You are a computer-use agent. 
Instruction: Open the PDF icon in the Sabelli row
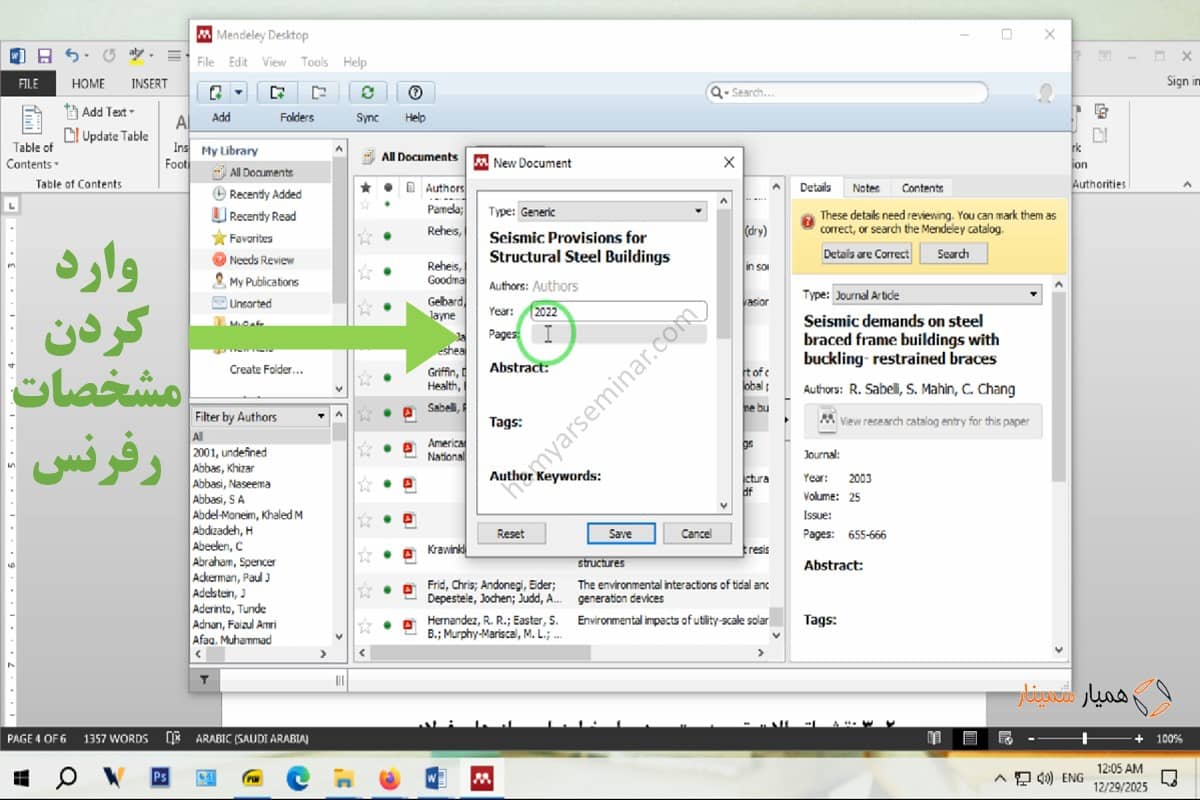(409, 412)
